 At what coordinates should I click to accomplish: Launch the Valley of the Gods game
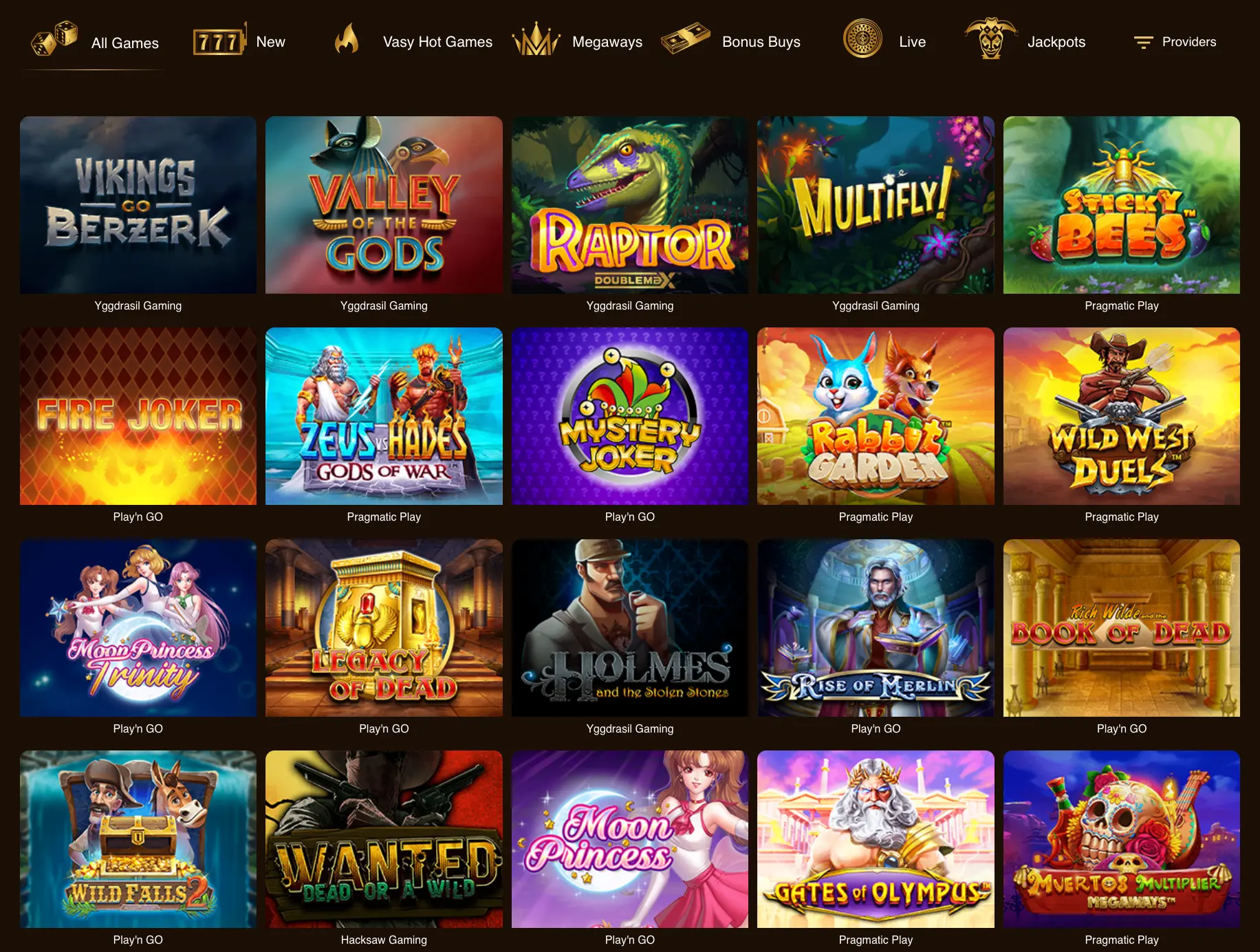(384, 205)
